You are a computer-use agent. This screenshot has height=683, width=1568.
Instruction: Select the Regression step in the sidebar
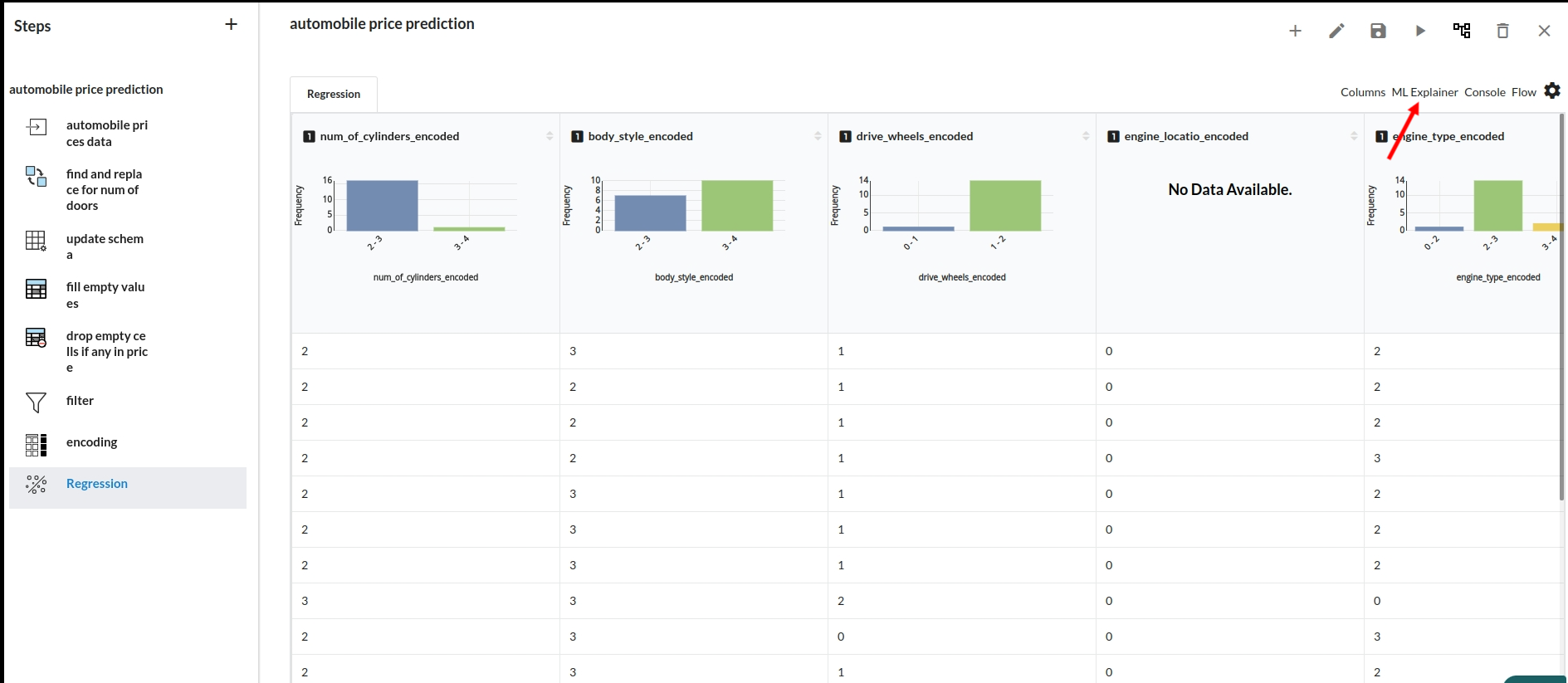click(97, 484)
